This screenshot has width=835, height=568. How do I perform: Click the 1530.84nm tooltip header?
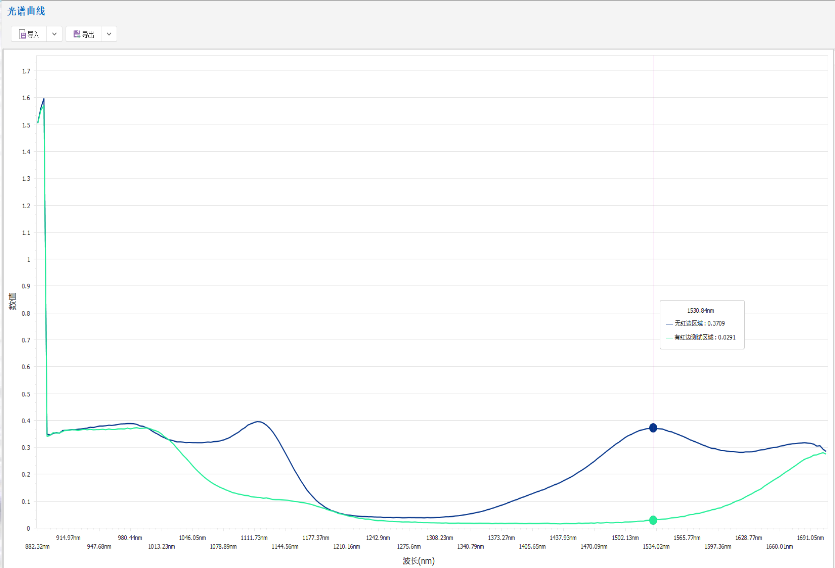(x=700, y=310)
